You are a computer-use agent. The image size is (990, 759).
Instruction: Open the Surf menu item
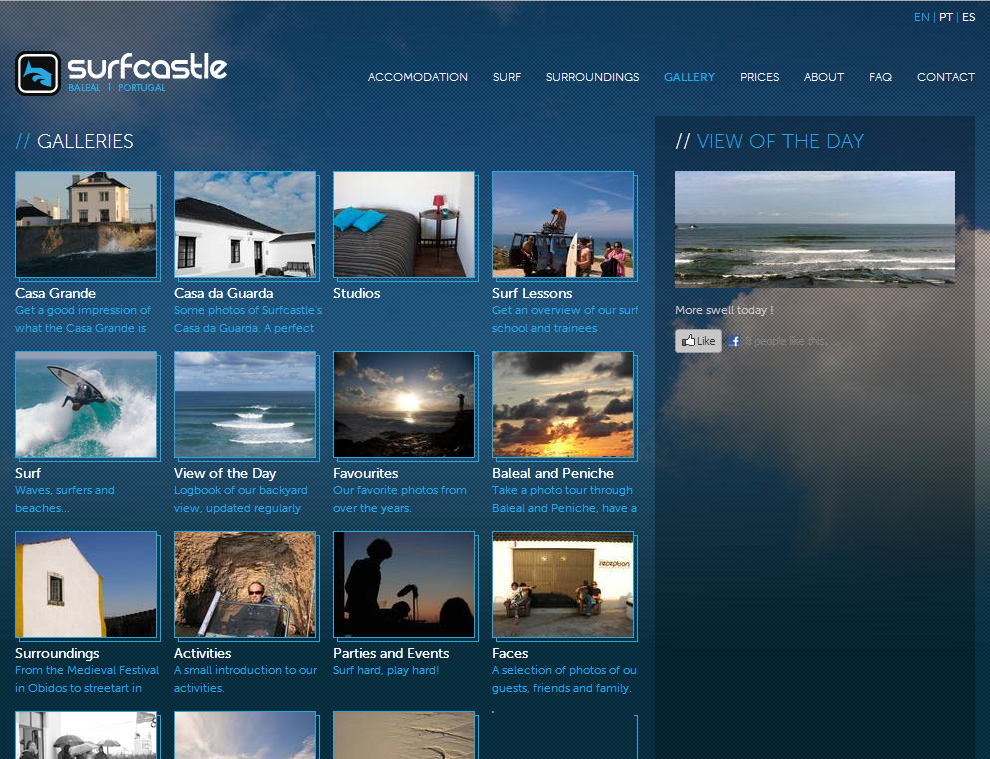507,77
